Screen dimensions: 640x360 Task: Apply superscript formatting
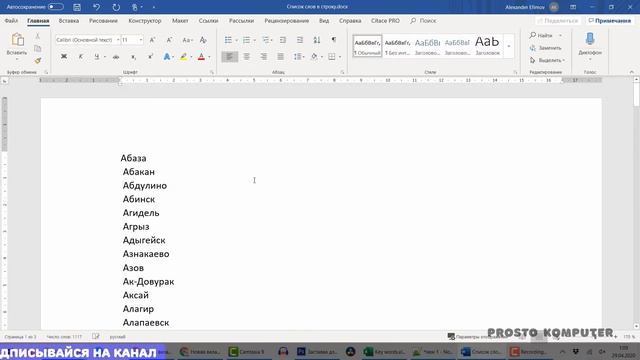[x=151, y=57]
